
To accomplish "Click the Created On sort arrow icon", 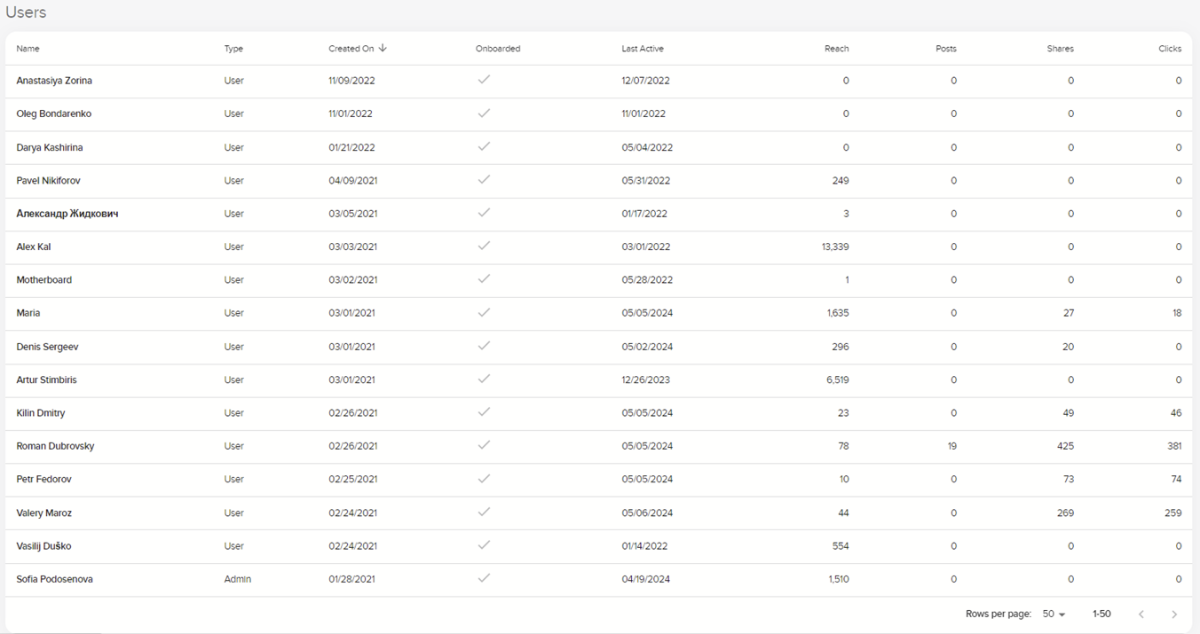I will (x=383, y=48).
